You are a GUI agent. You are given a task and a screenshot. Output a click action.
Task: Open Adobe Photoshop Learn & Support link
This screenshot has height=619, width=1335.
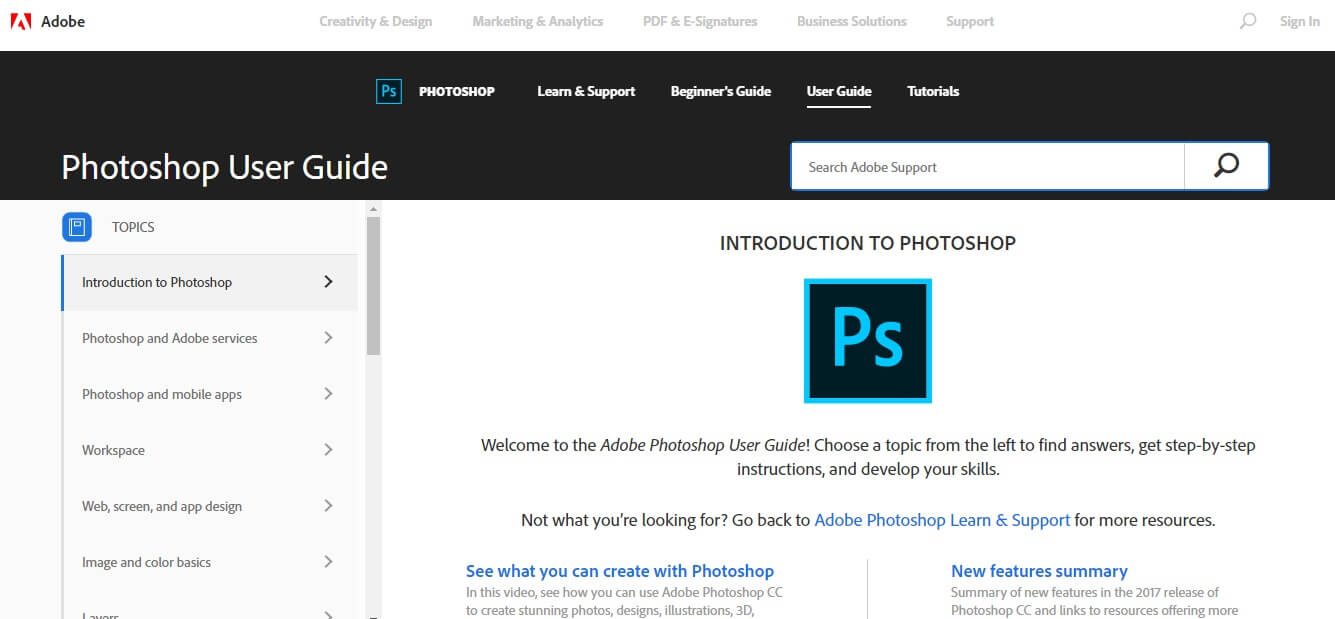(942, 520)
